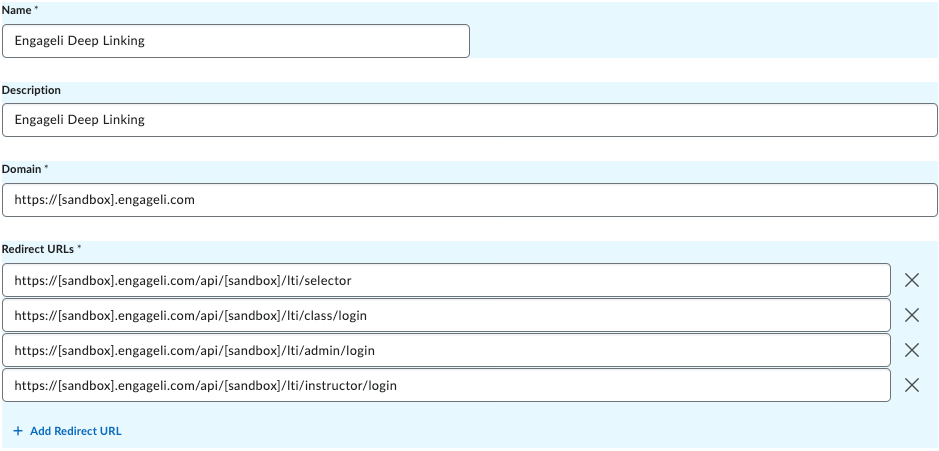Focus the Description input field
Image resolution: width=939 pixels, height=451 pixels.
tap(470, 120)
